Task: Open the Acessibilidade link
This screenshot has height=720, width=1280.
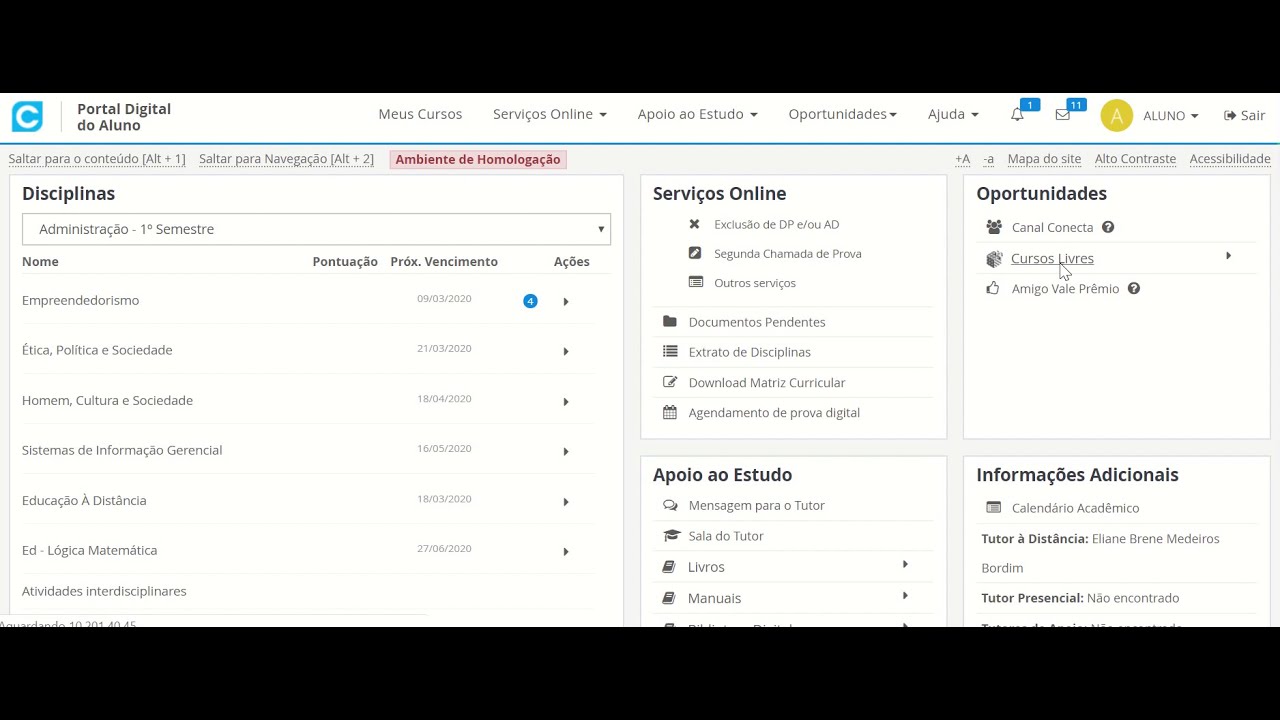Action: pos(1230,159)
